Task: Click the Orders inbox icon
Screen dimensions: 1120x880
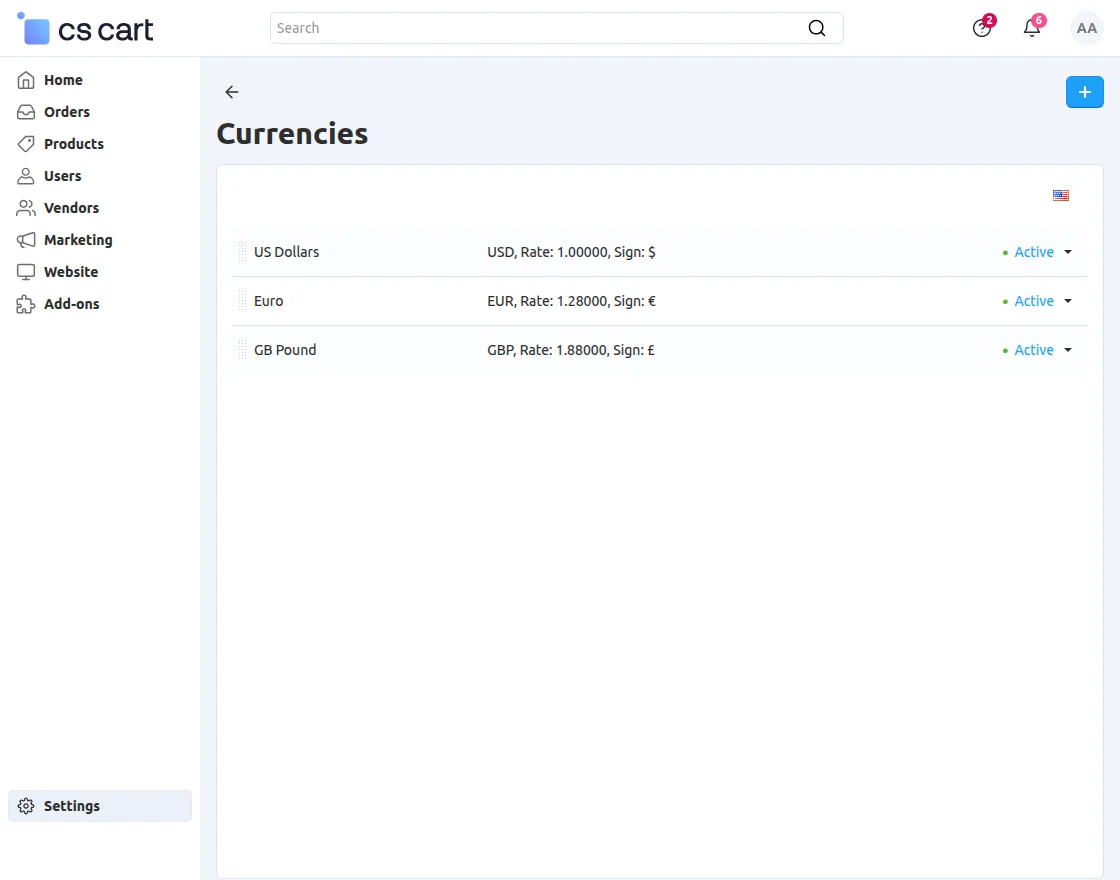Action: click(x=26, y=112)
